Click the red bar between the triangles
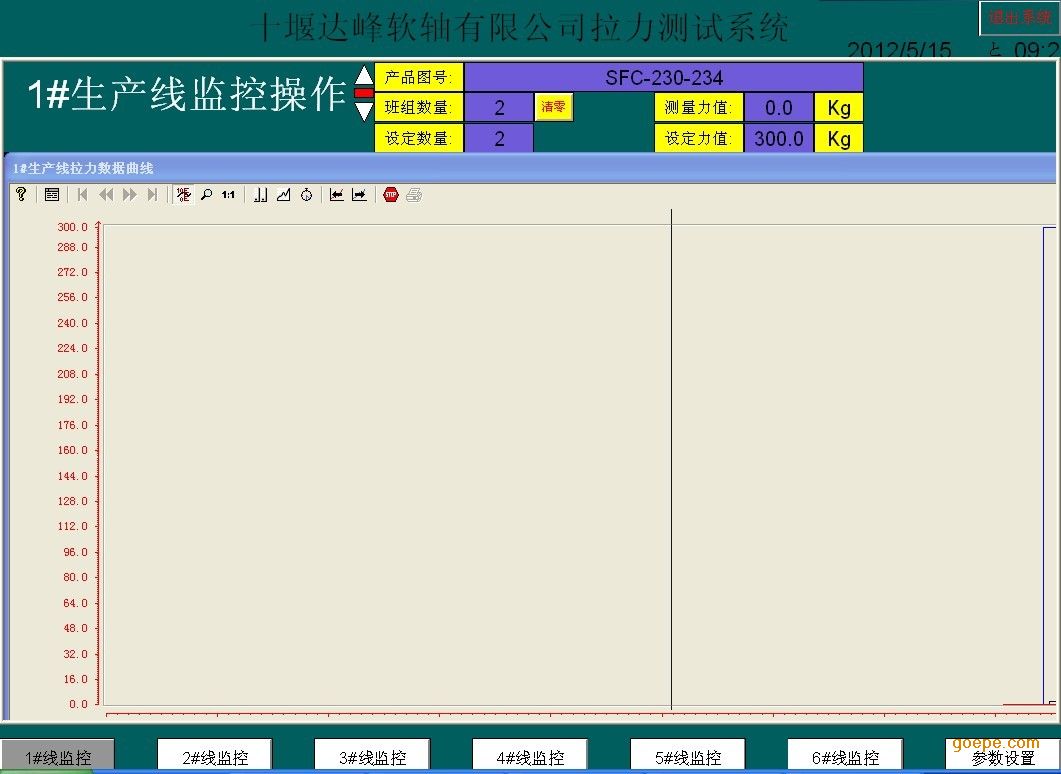1061x774 pixels. pos(364,93)
